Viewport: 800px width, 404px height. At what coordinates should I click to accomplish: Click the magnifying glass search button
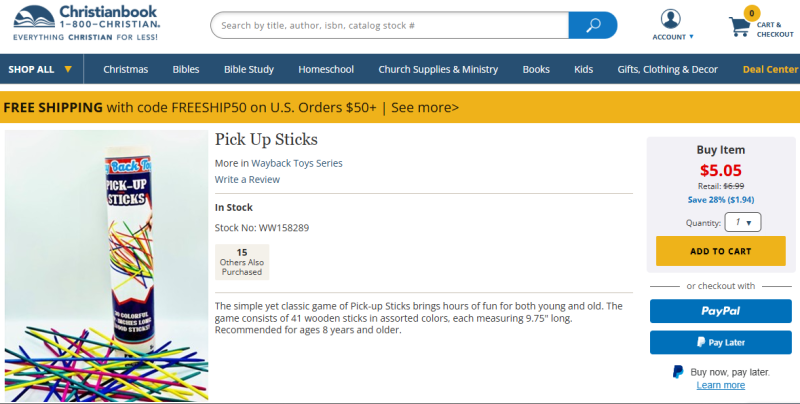click(593, 25)
